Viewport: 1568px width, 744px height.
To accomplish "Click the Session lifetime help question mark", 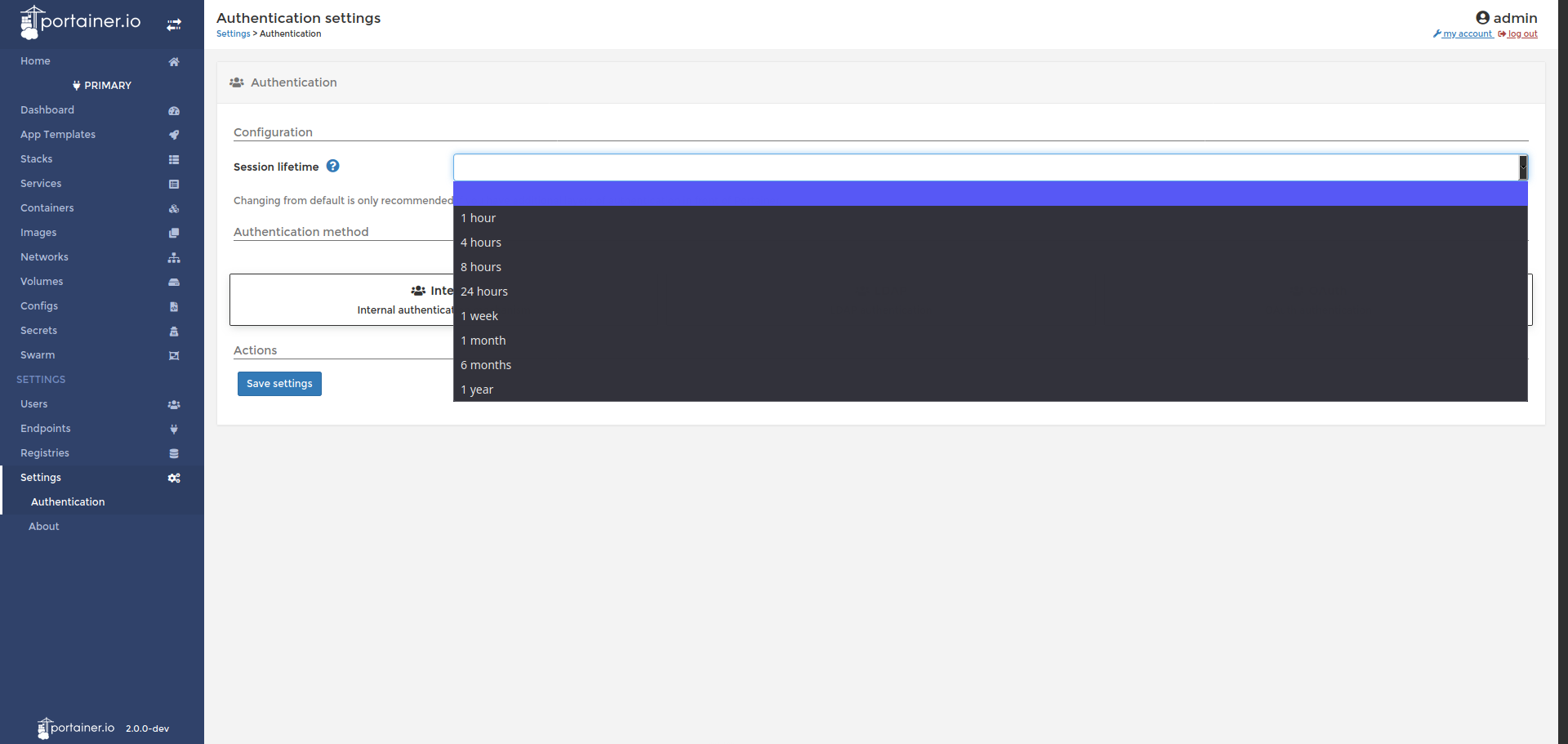I will coord(332,166).
